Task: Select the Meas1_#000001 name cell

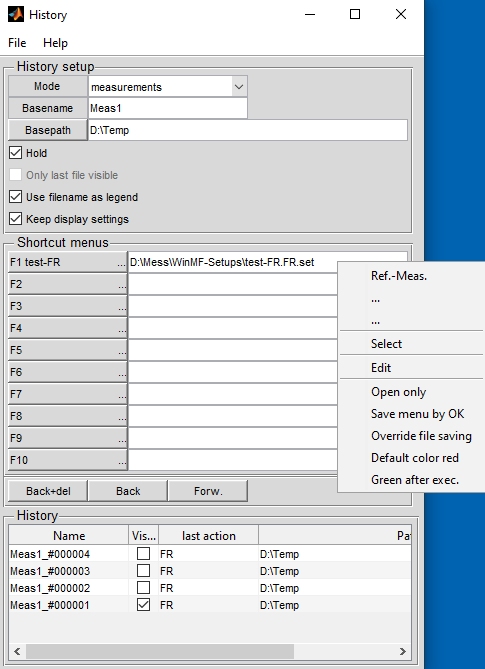Action: click(x=69, y=605)
